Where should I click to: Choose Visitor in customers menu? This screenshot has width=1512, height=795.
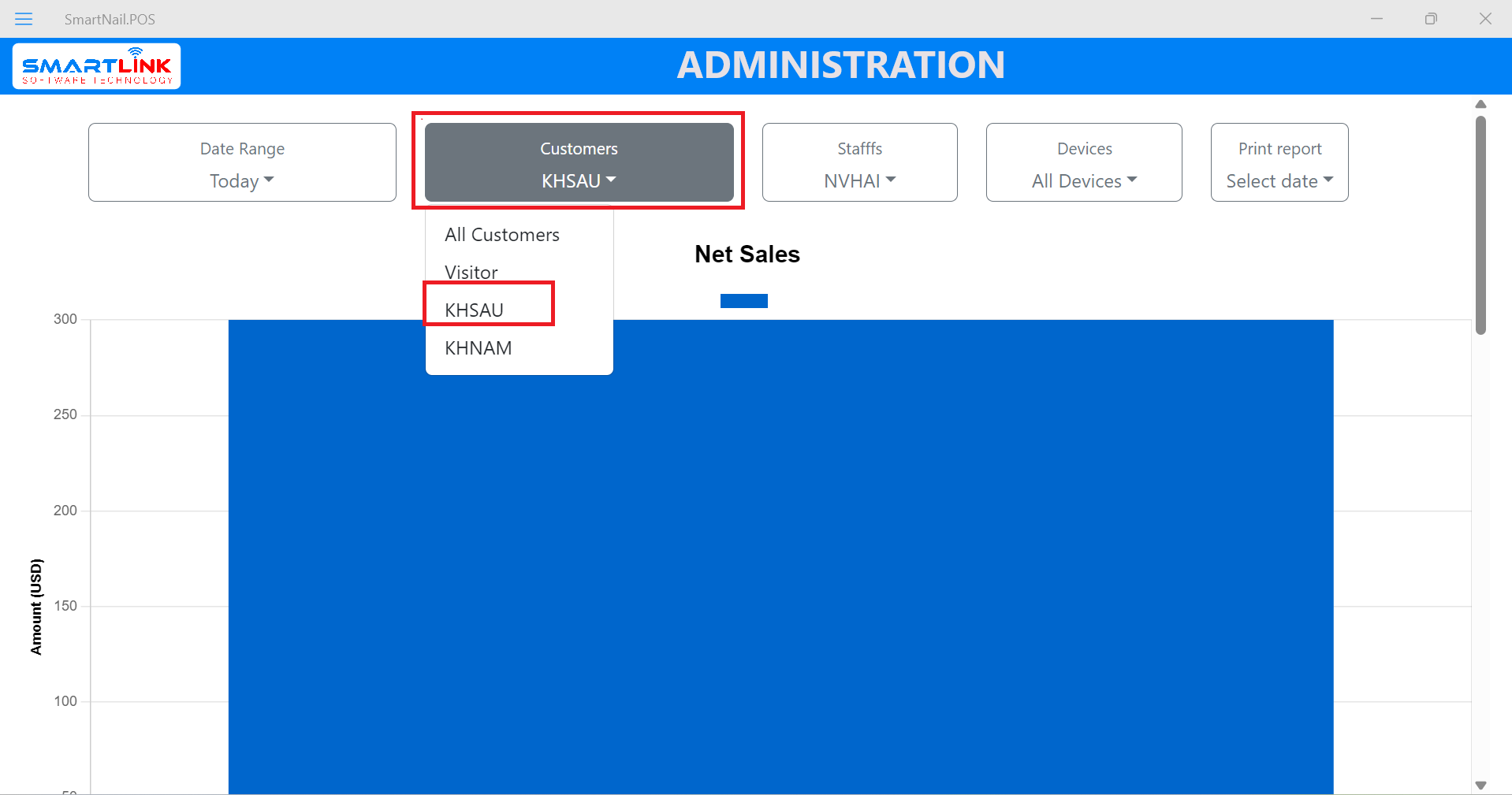pyautogui.click(x=471, y=273)
